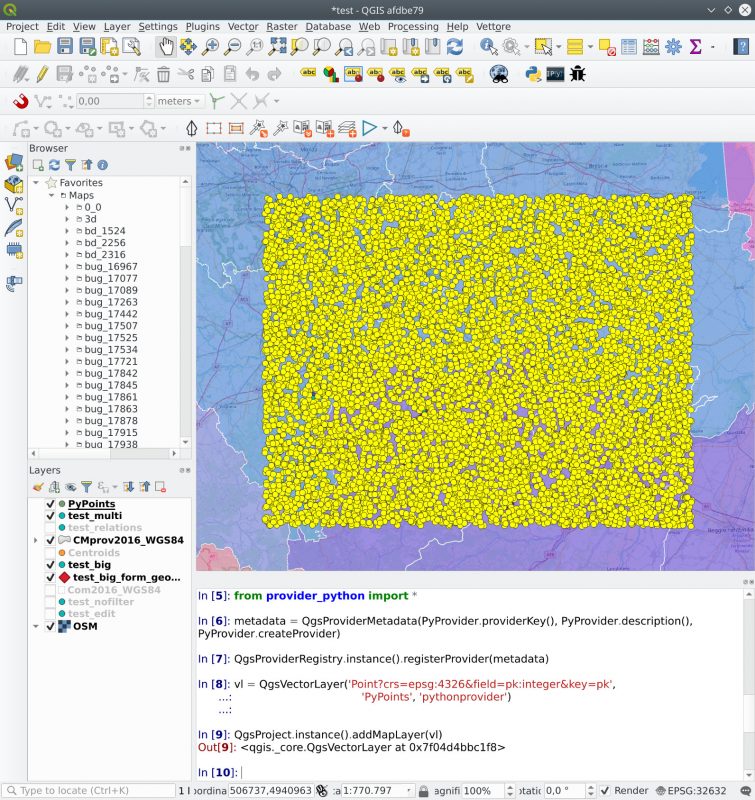Open the Vector menu
755x800 pixels.
pos(243,26)
